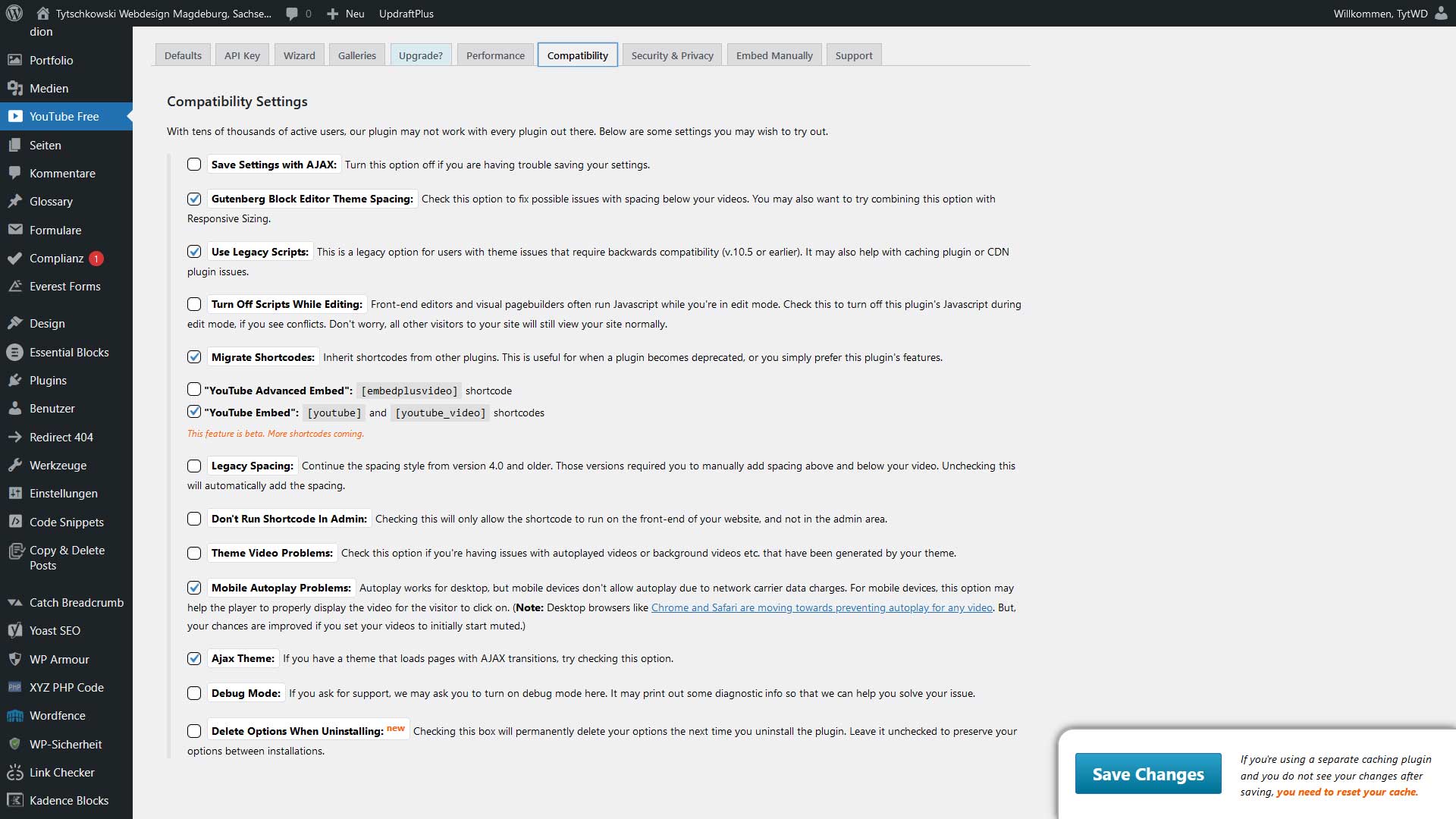Viewport: 1456px width, 819px height.
Task: Switch to Embed Manually tab
Action: pos(774,55)
